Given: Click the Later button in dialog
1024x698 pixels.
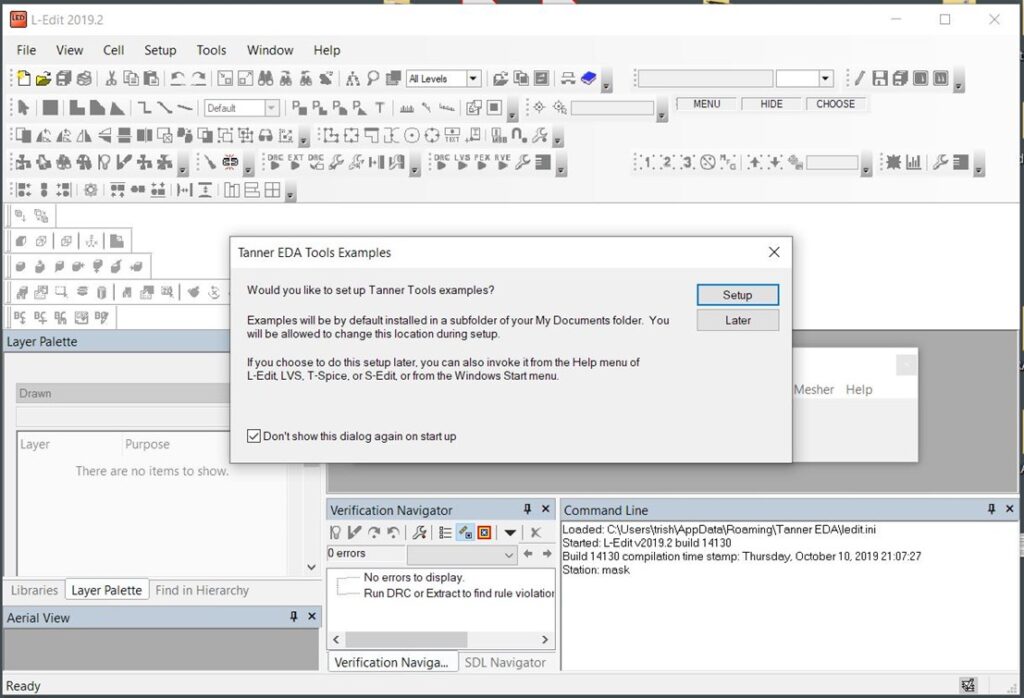Looking at the screenshot, I should click(x=737, y=320).
